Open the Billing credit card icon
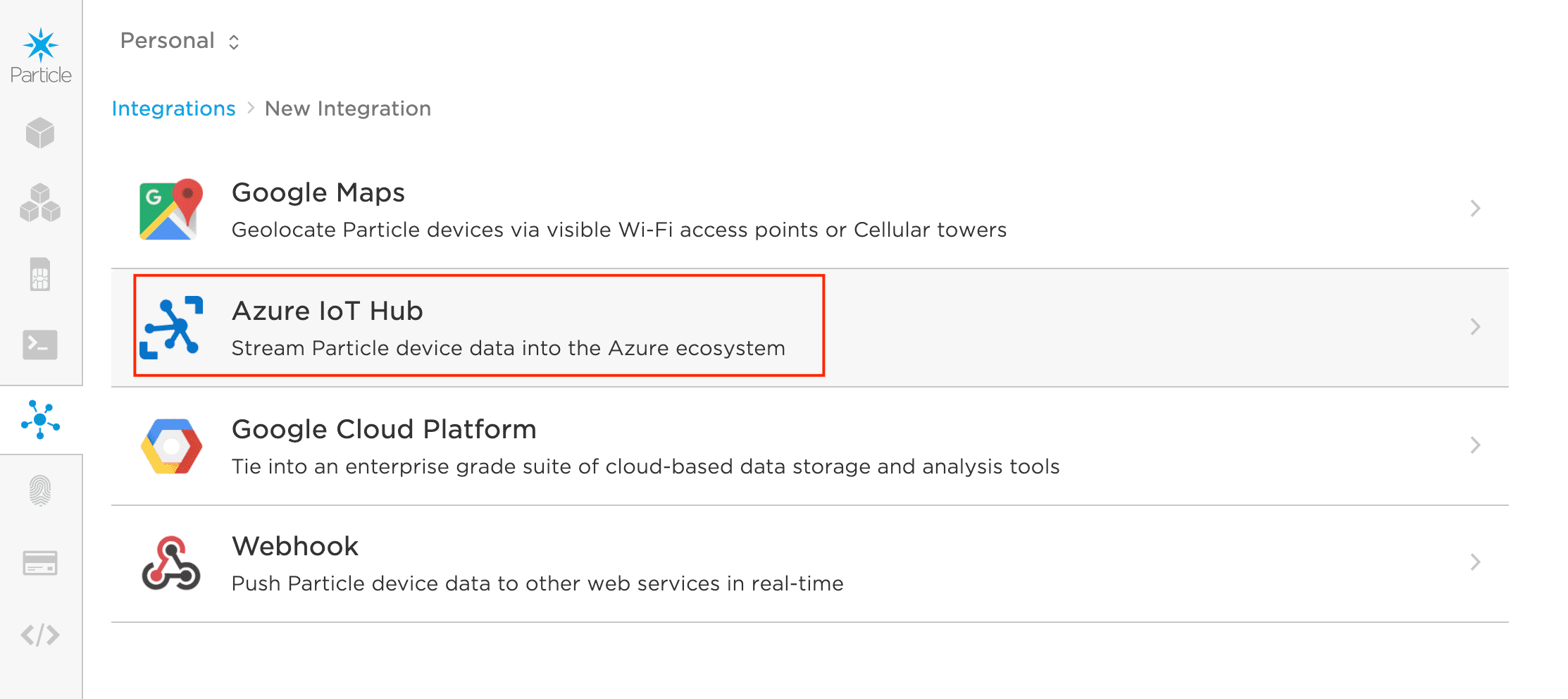This screenshot has height=699, width=1568. [40, 563]
